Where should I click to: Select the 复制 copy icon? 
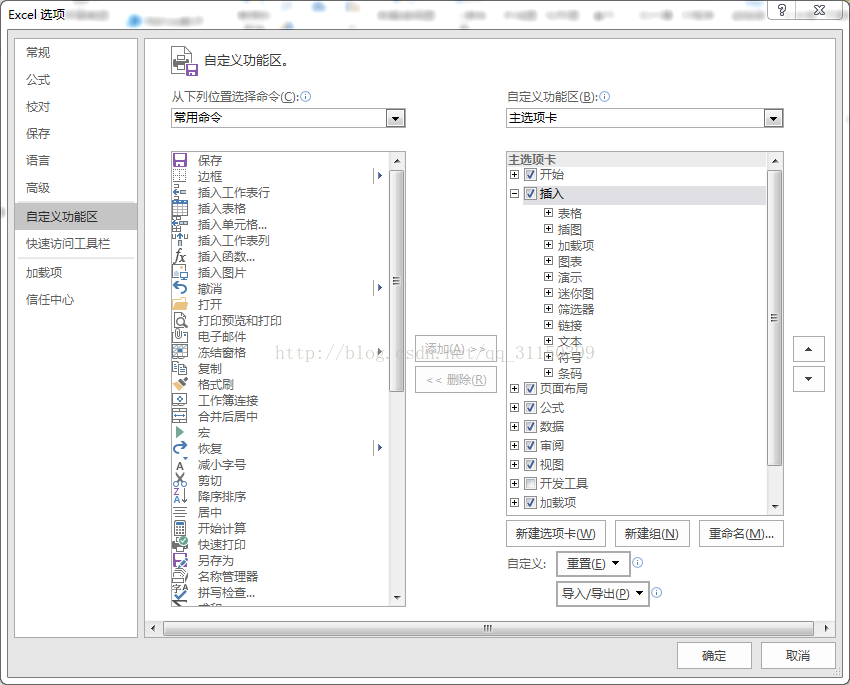(x=180, y=368)
